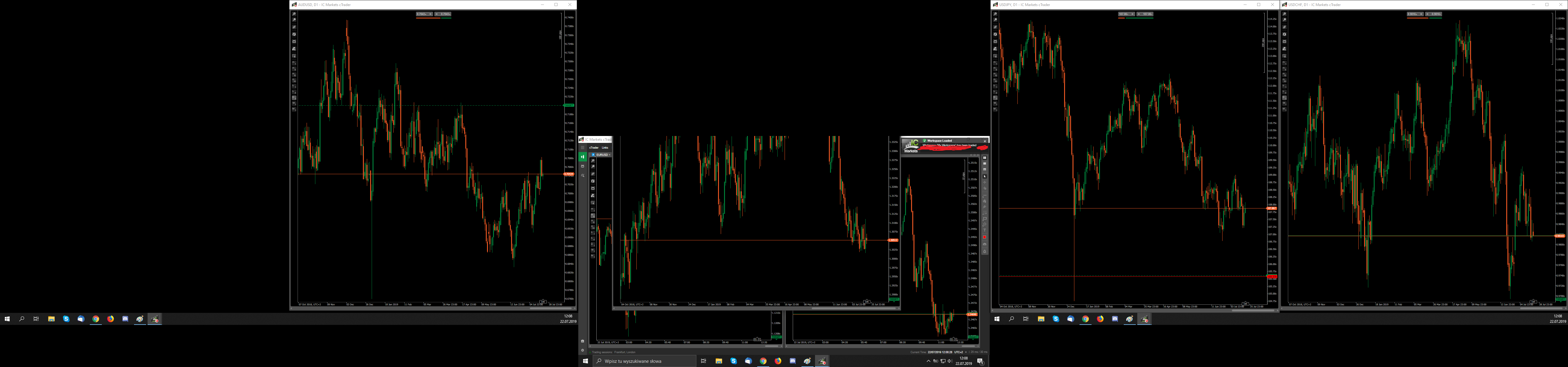Select h4 timeframe in AUDUSD window
This screenshot has height=367, width=1568.
point(295,92)
